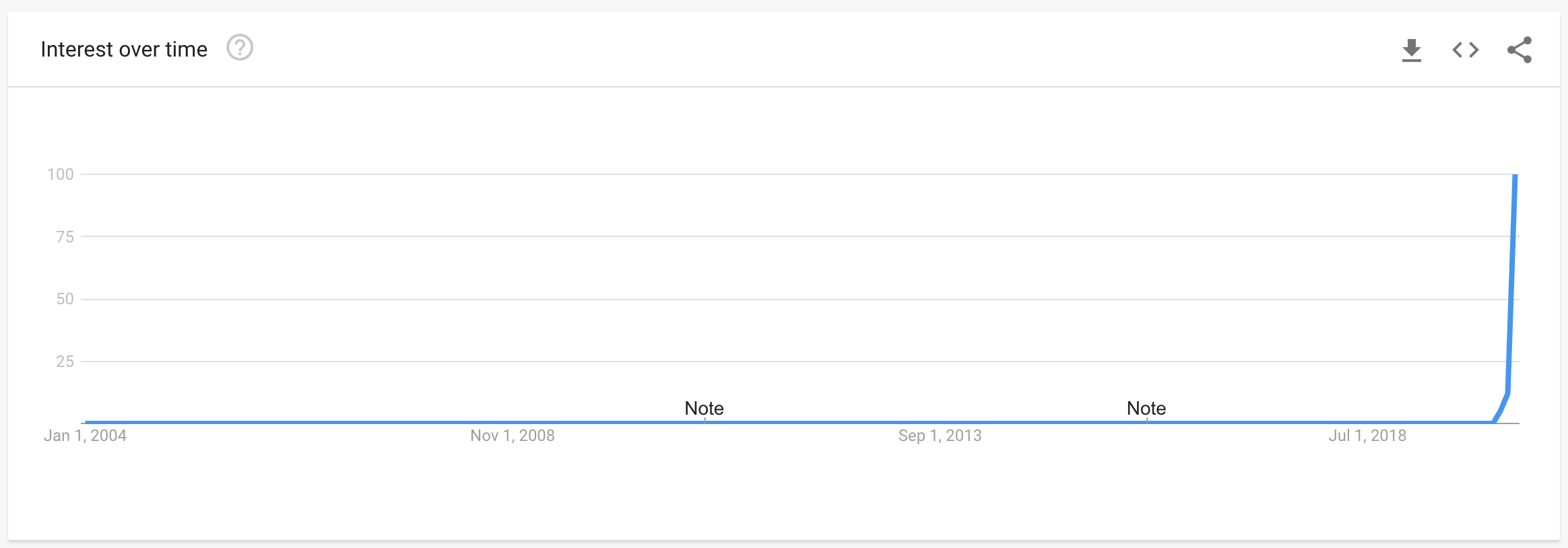Click the peak of the blue trend line
Image resolution: width=1568 pixels, height=548 pixels.
coord(1515,176)
